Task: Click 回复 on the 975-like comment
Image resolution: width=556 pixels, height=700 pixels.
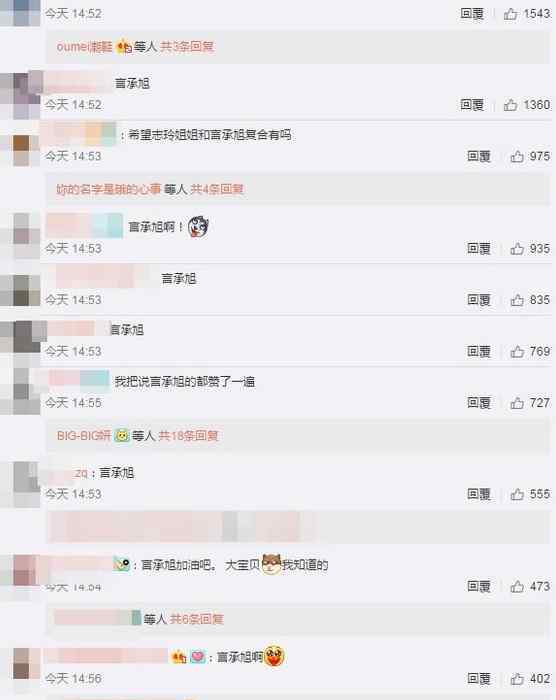Action: click(x=479, y=156)
